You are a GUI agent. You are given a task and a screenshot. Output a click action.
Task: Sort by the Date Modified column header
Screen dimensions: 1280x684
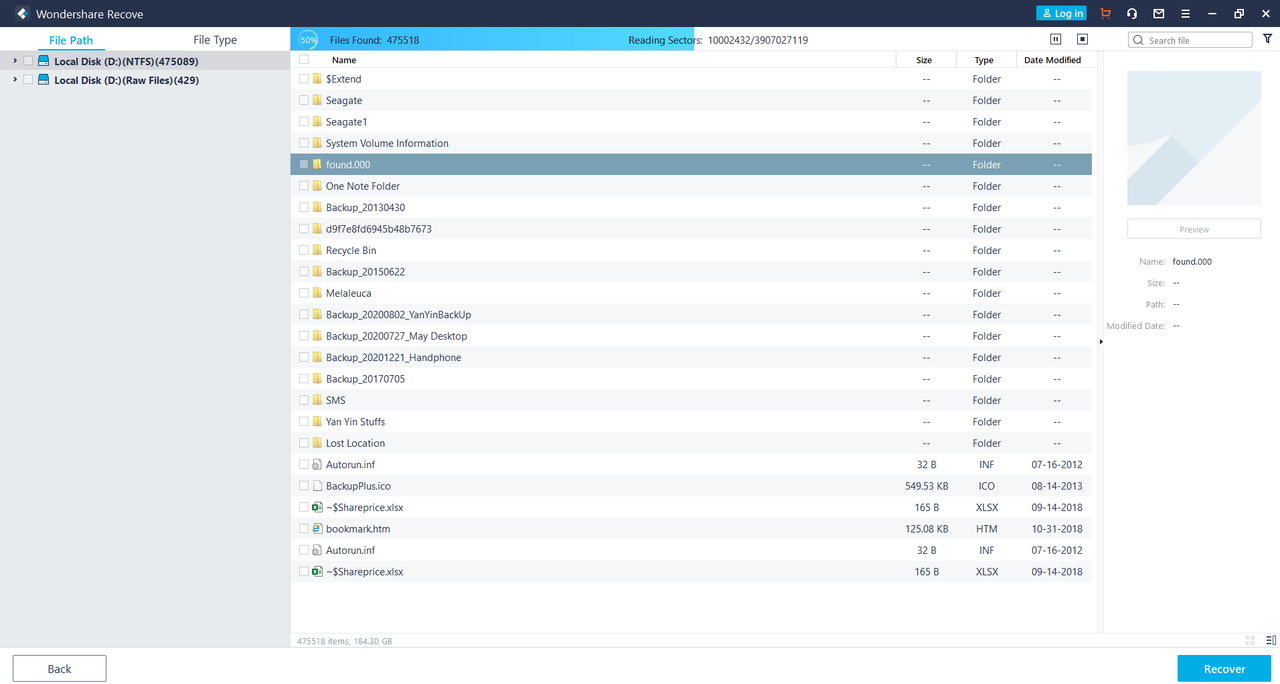click(1052, 60)
